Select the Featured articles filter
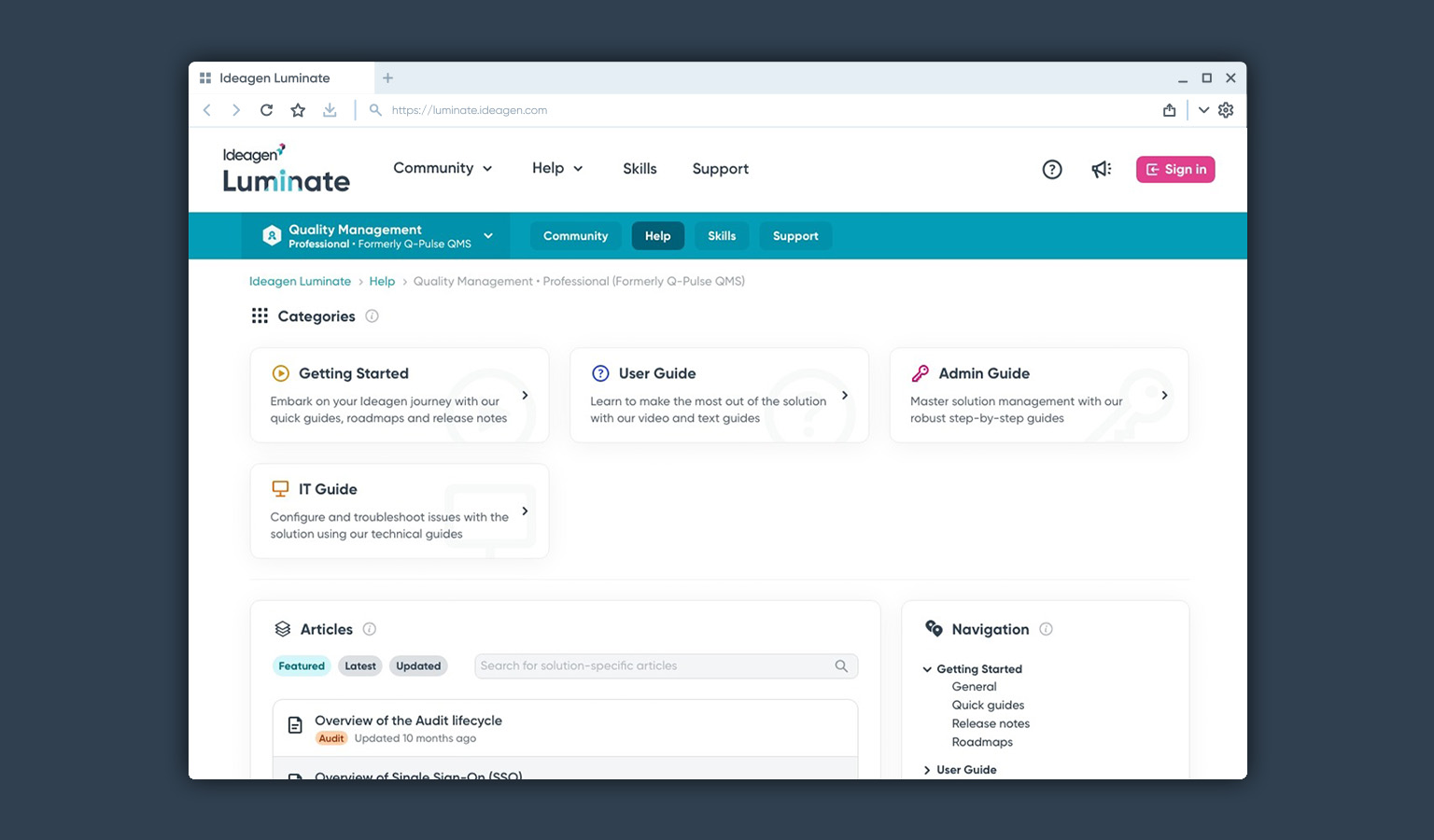The image size is (1434, 840). 302,666
